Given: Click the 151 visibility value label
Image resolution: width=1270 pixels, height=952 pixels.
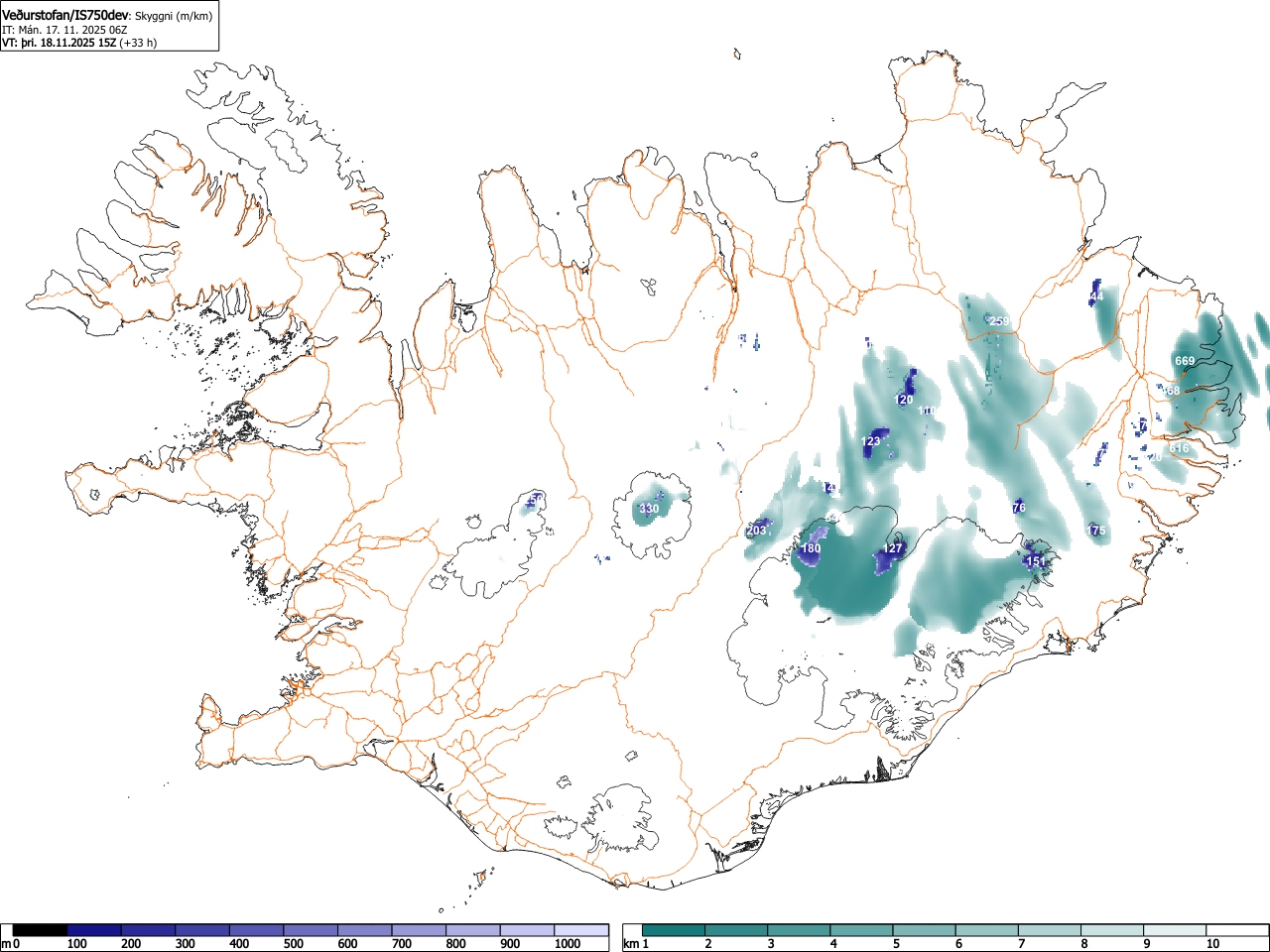Looking at the screenshot, I should [x=1036, y=561].
